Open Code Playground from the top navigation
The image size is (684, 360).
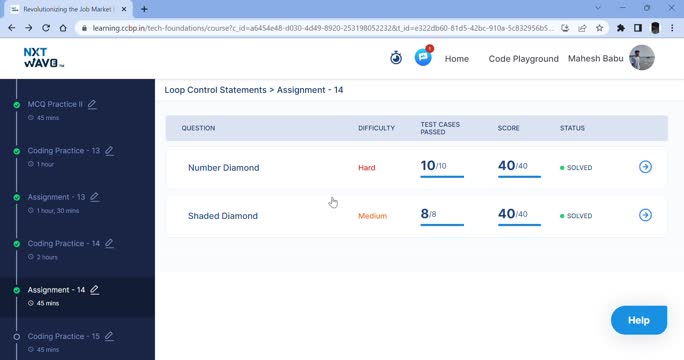pyautogui.click(x=523, y=59)
